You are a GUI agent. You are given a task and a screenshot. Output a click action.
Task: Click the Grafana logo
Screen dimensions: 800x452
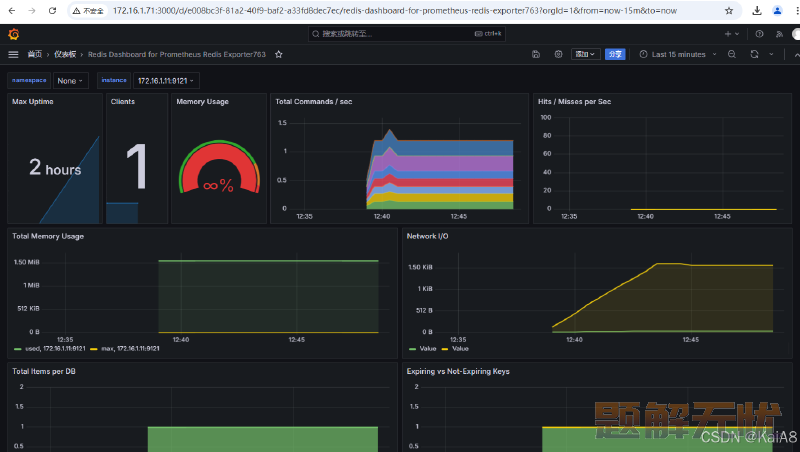pyautogui.click(x=14, y=34)
